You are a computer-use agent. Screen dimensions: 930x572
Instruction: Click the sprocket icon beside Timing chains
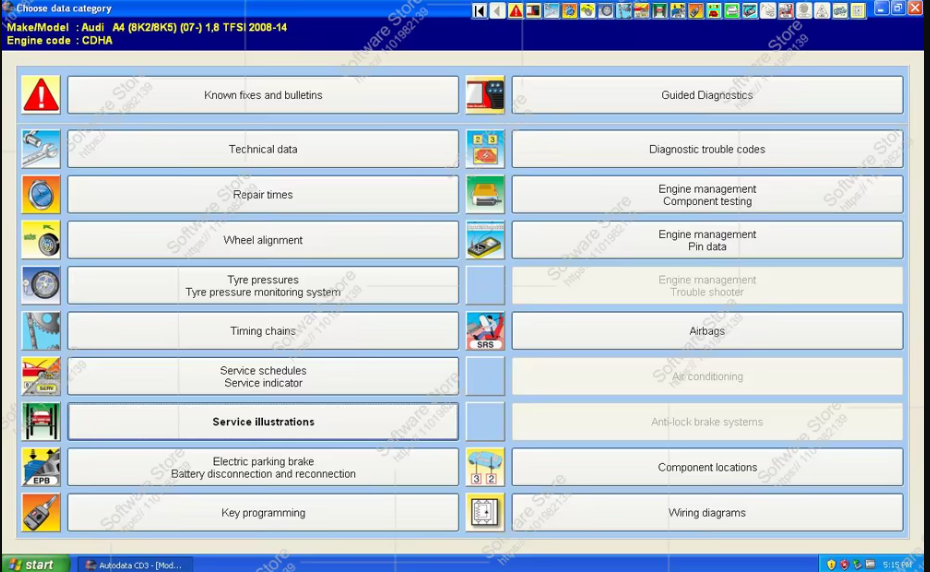41,331
